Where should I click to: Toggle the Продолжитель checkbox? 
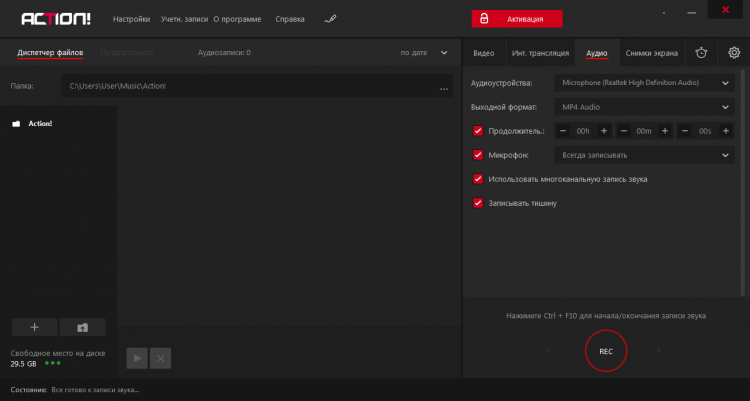point(478,131)
